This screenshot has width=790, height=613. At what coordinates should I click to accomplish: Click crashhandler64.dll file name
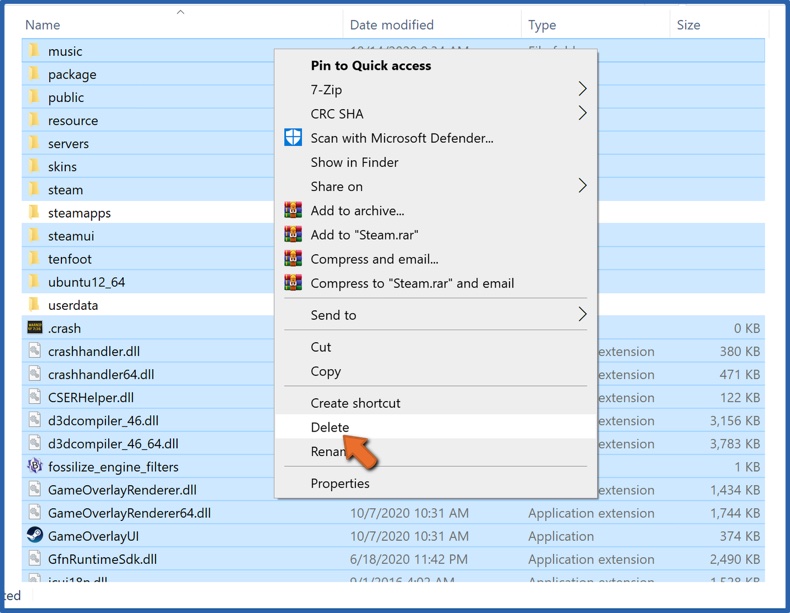coord(101,374)
